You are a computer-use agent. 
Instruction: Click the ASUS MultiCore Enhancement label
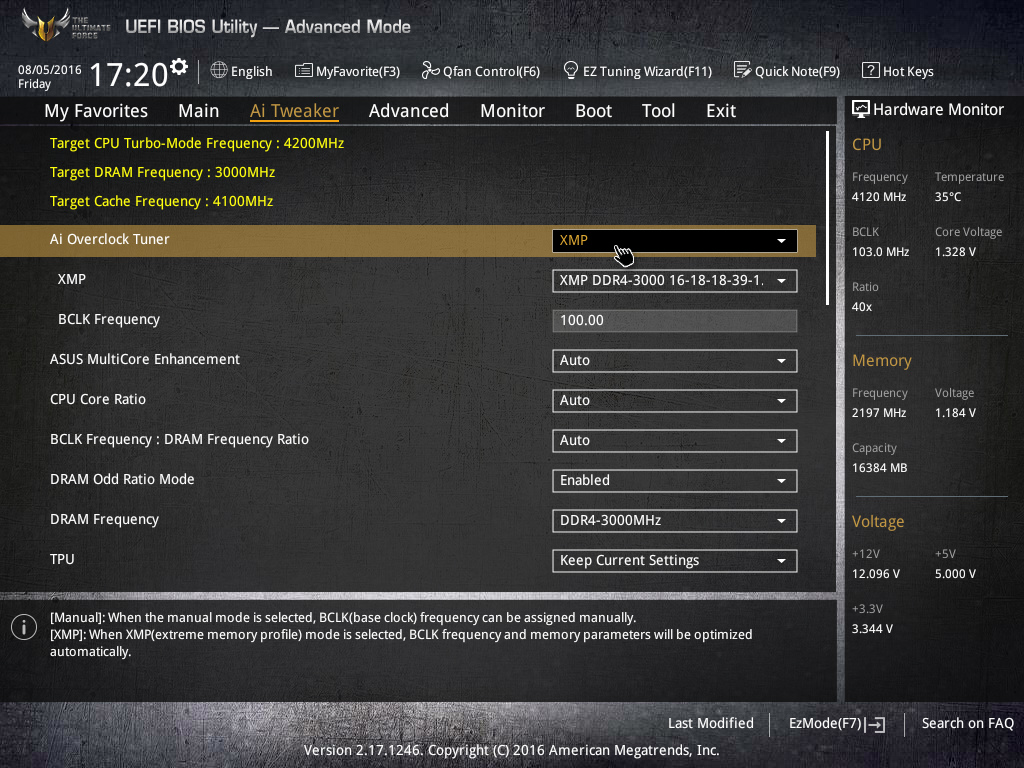(145, 359)
